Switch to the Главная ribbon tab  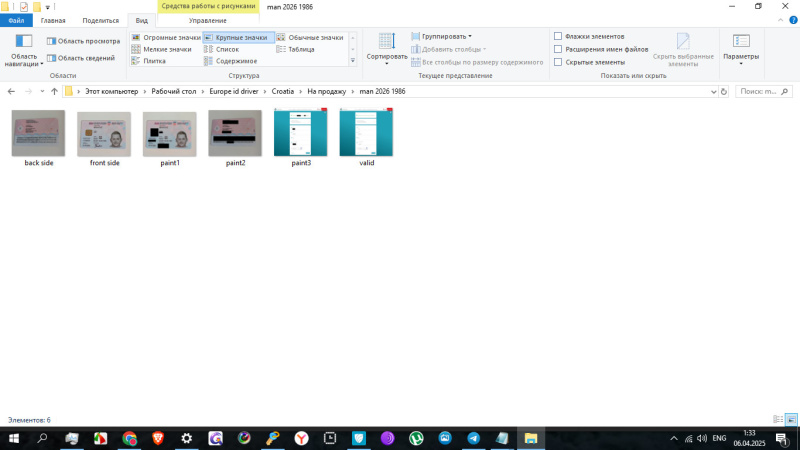point(53,20)
